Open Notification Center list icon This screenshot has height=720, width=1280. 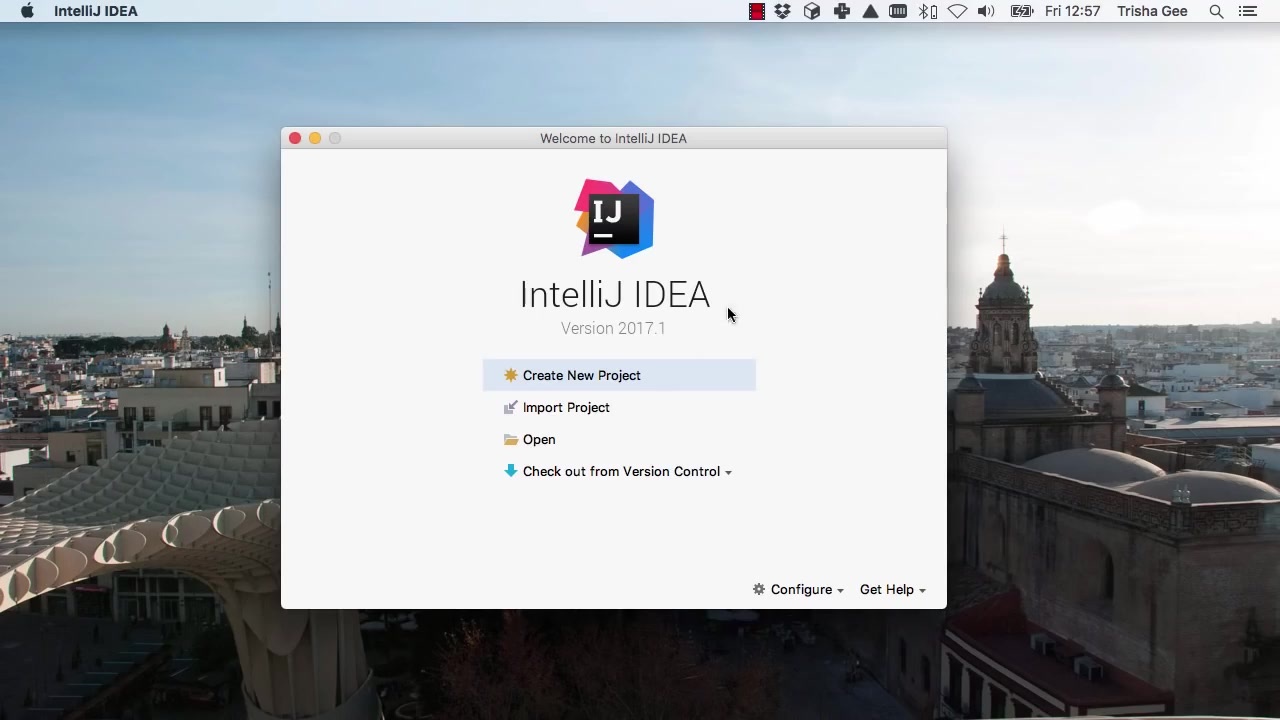(x=1247, y=11)
